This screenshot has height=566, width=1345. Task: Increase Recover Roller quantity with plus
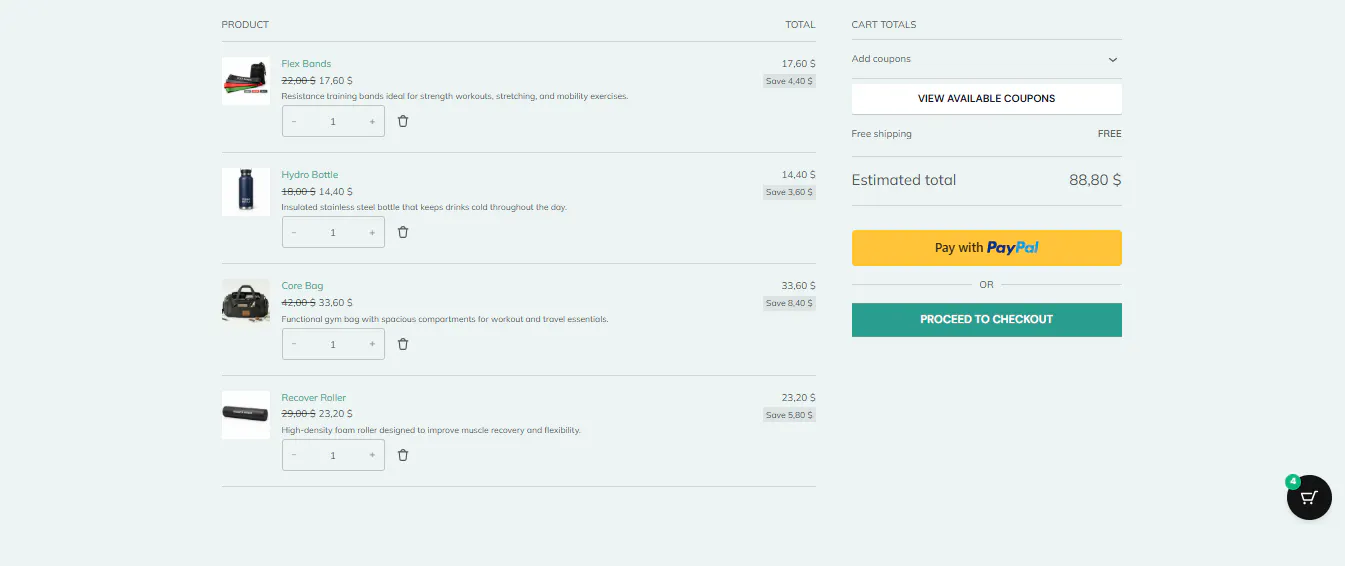pos(372,455)
